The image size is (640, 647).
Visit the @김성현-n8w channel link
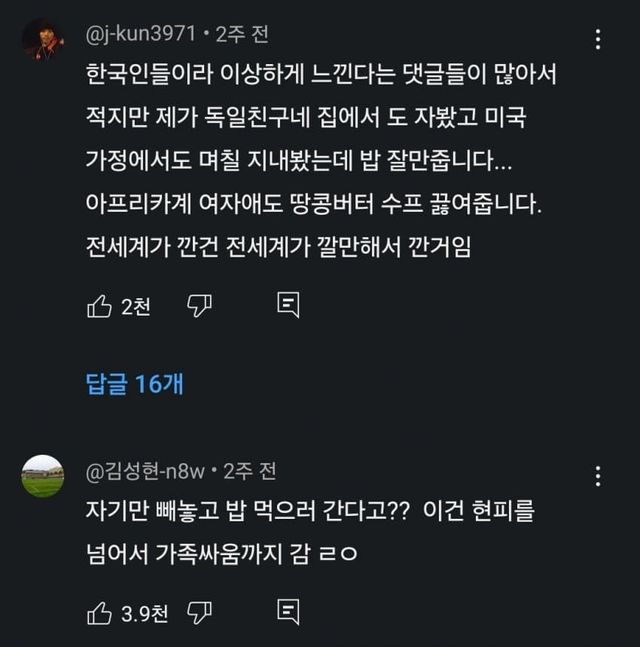click(x=148, y=470)
